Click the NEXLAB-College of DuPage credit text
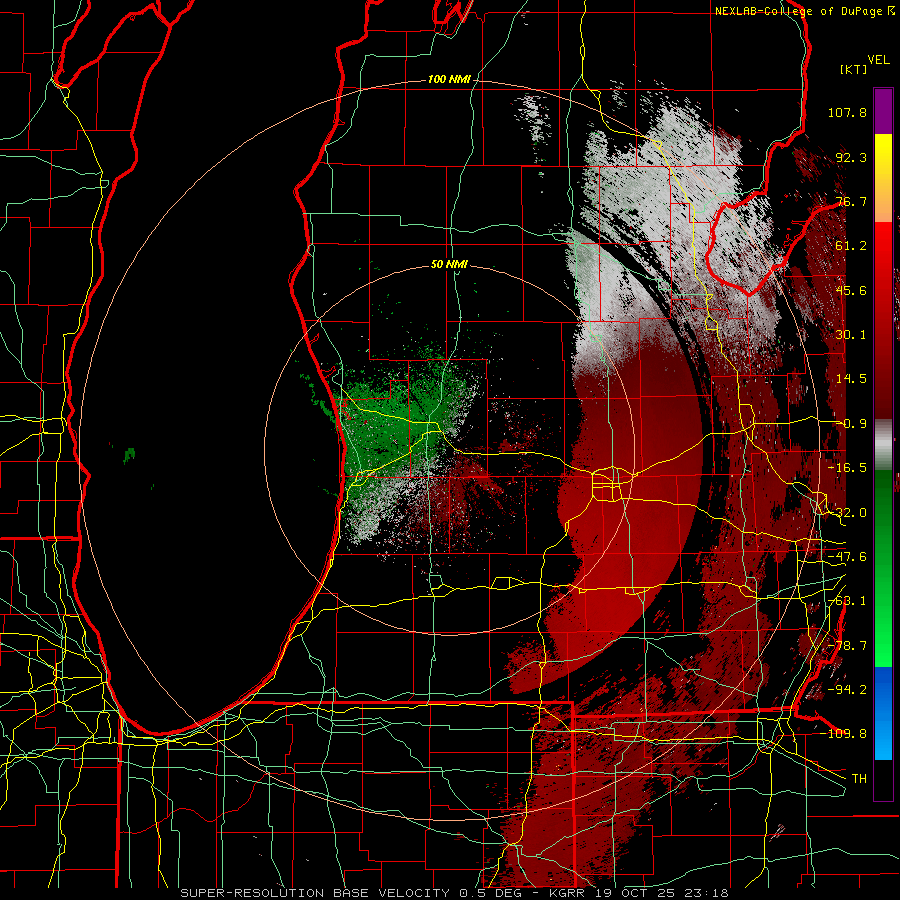900x900 pixels. coord(805,11)
